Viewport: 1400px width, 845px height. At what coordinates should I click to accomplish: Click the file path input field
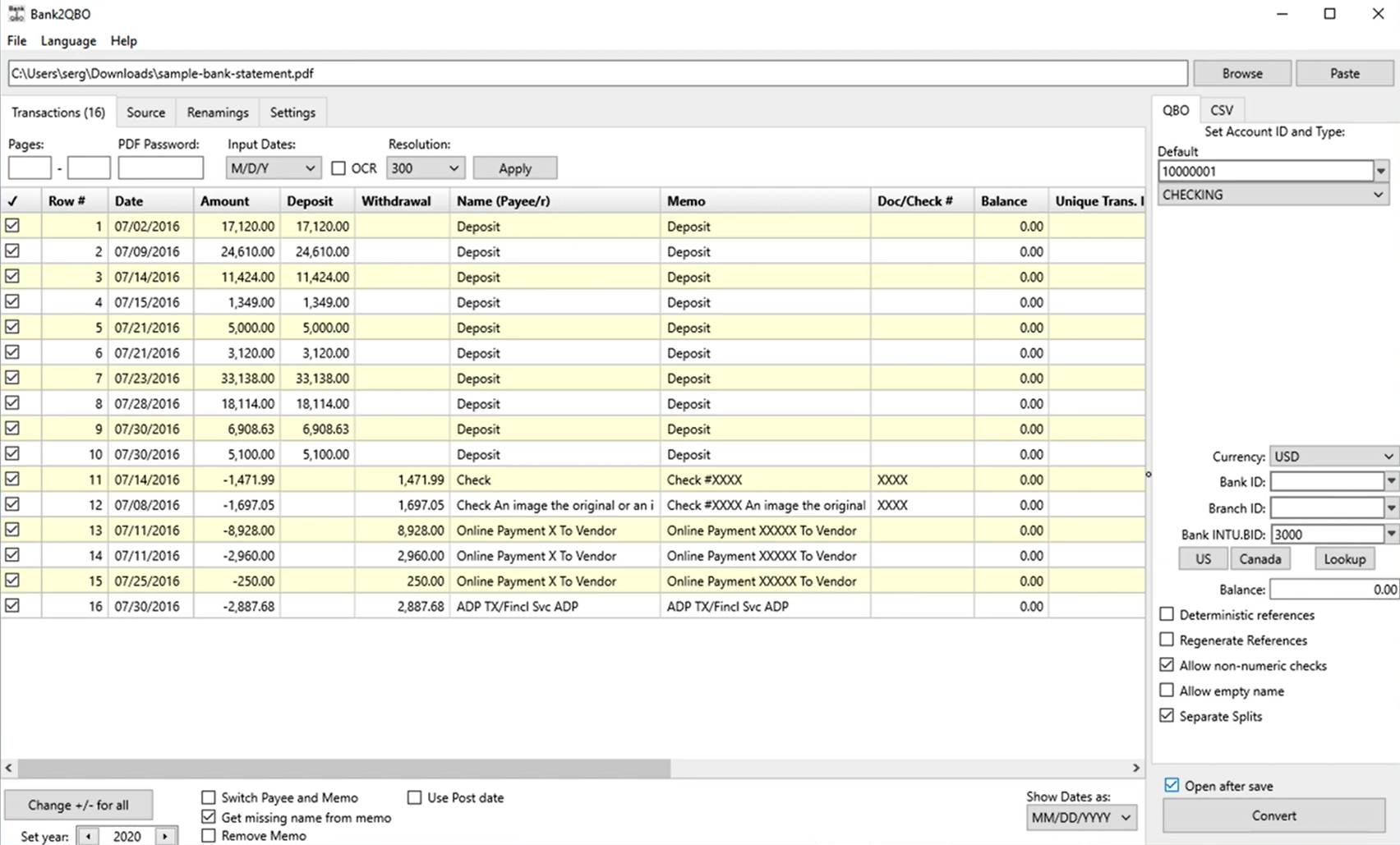(598, 73)
